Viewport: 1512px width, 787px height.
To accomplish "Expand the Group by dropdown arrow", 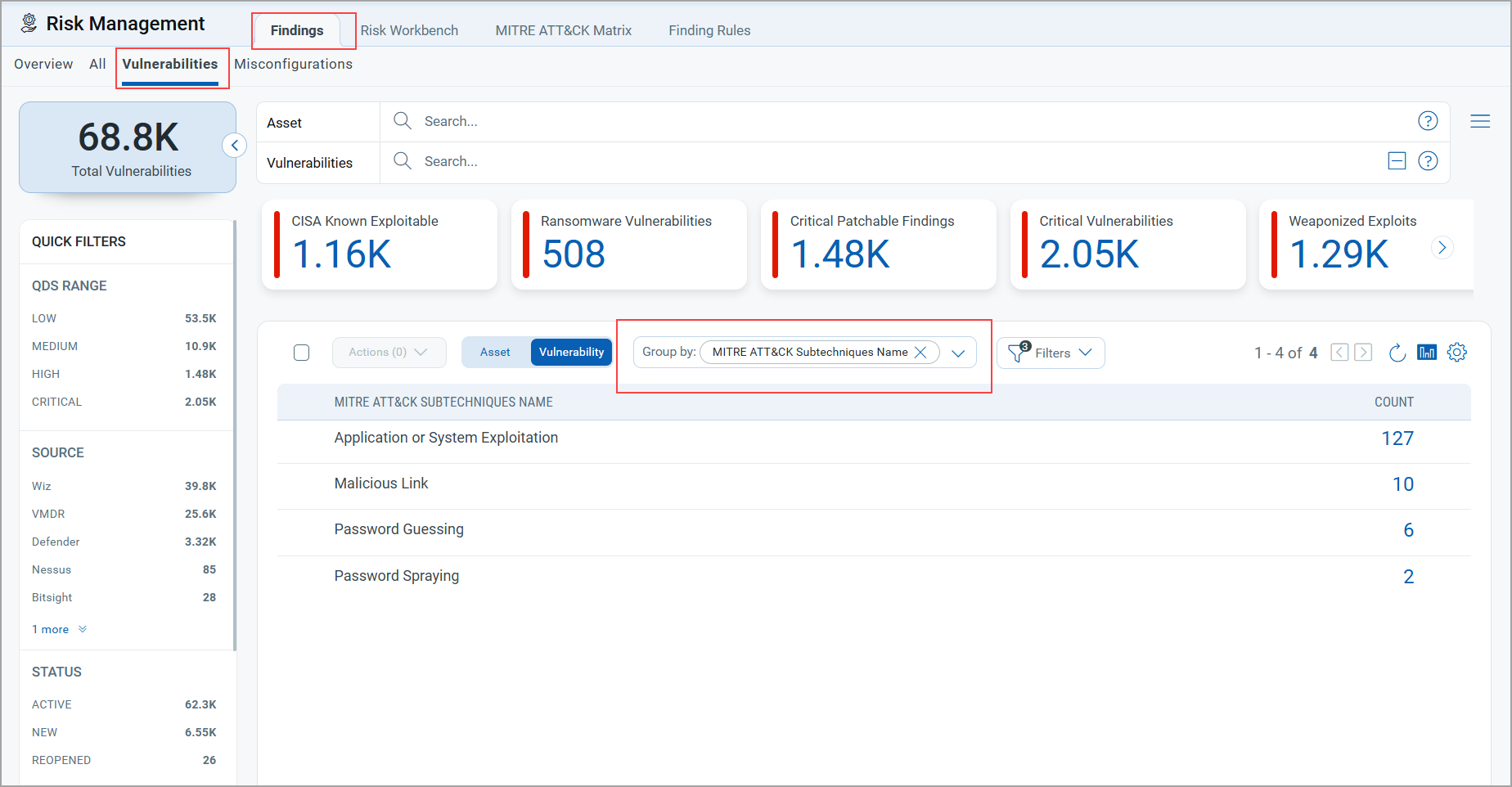I will (958, 353).
